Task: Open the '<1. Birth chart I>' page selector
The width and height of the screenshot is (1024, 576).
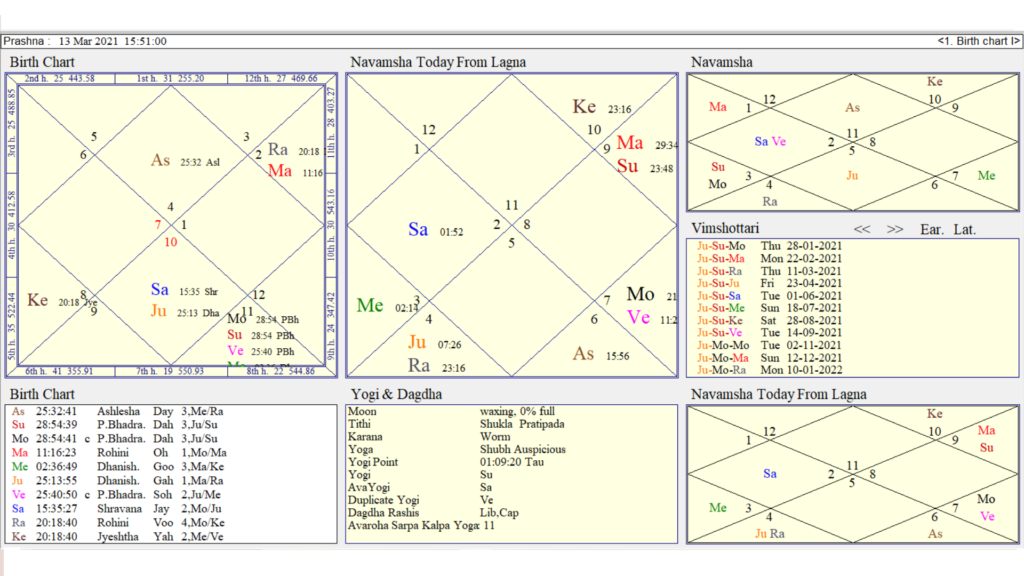Action: (978, 41)
